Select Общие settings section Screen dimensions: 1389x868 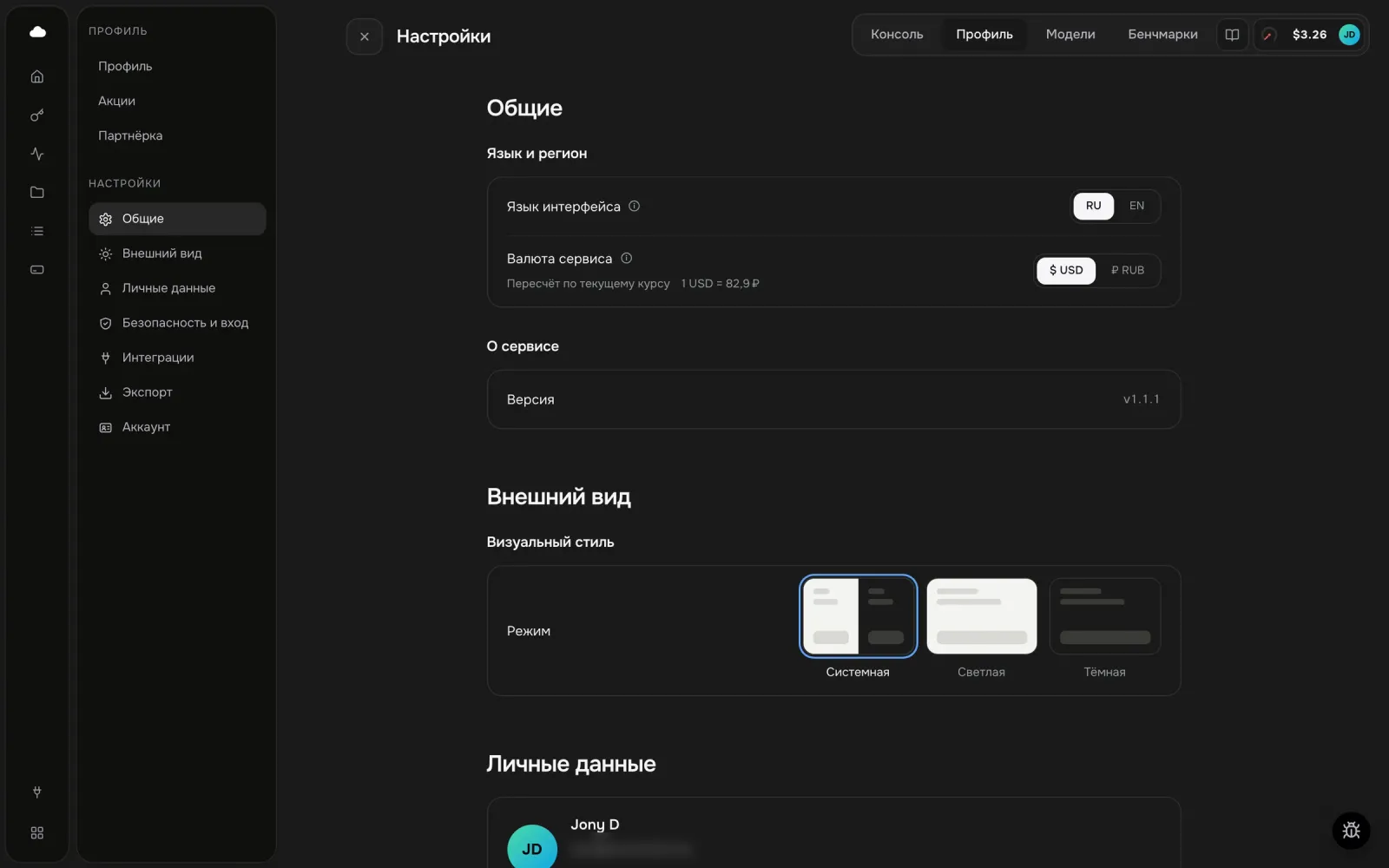click(177, 219)
